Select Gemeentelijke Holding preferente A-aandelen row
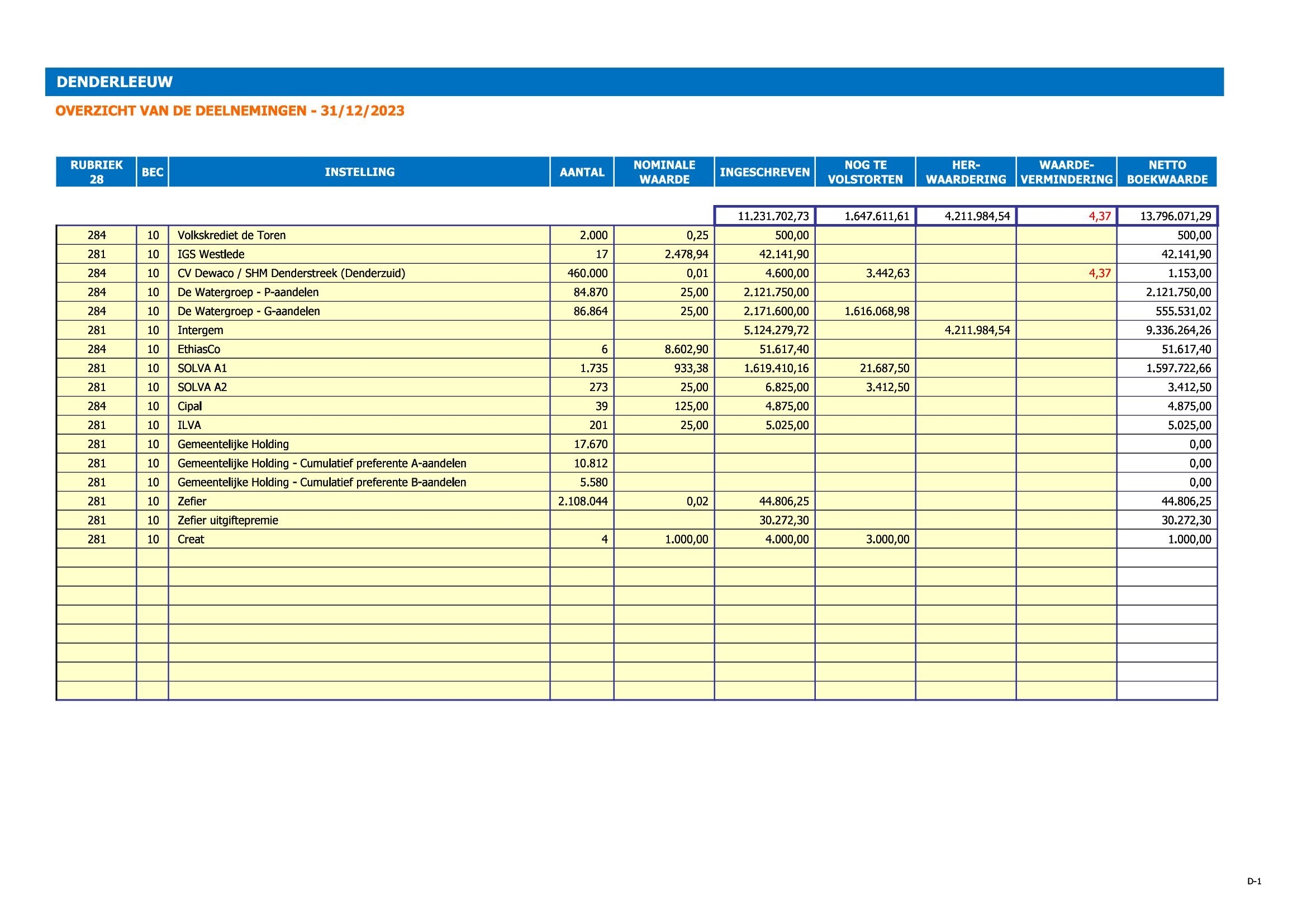This screenshot has height=924, width=1307. 359,463
